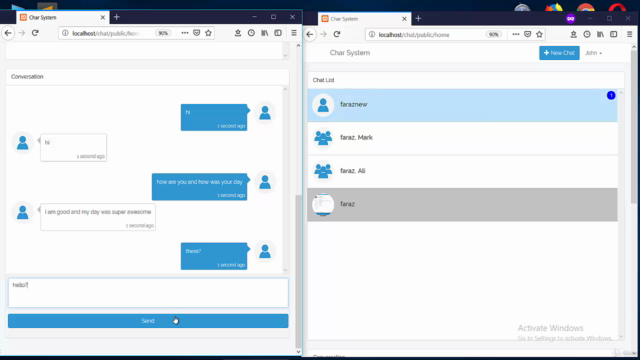Viewport: 640px width, 360px height.
Task: Open page actions menu in right window
Action: click(516, 34)
